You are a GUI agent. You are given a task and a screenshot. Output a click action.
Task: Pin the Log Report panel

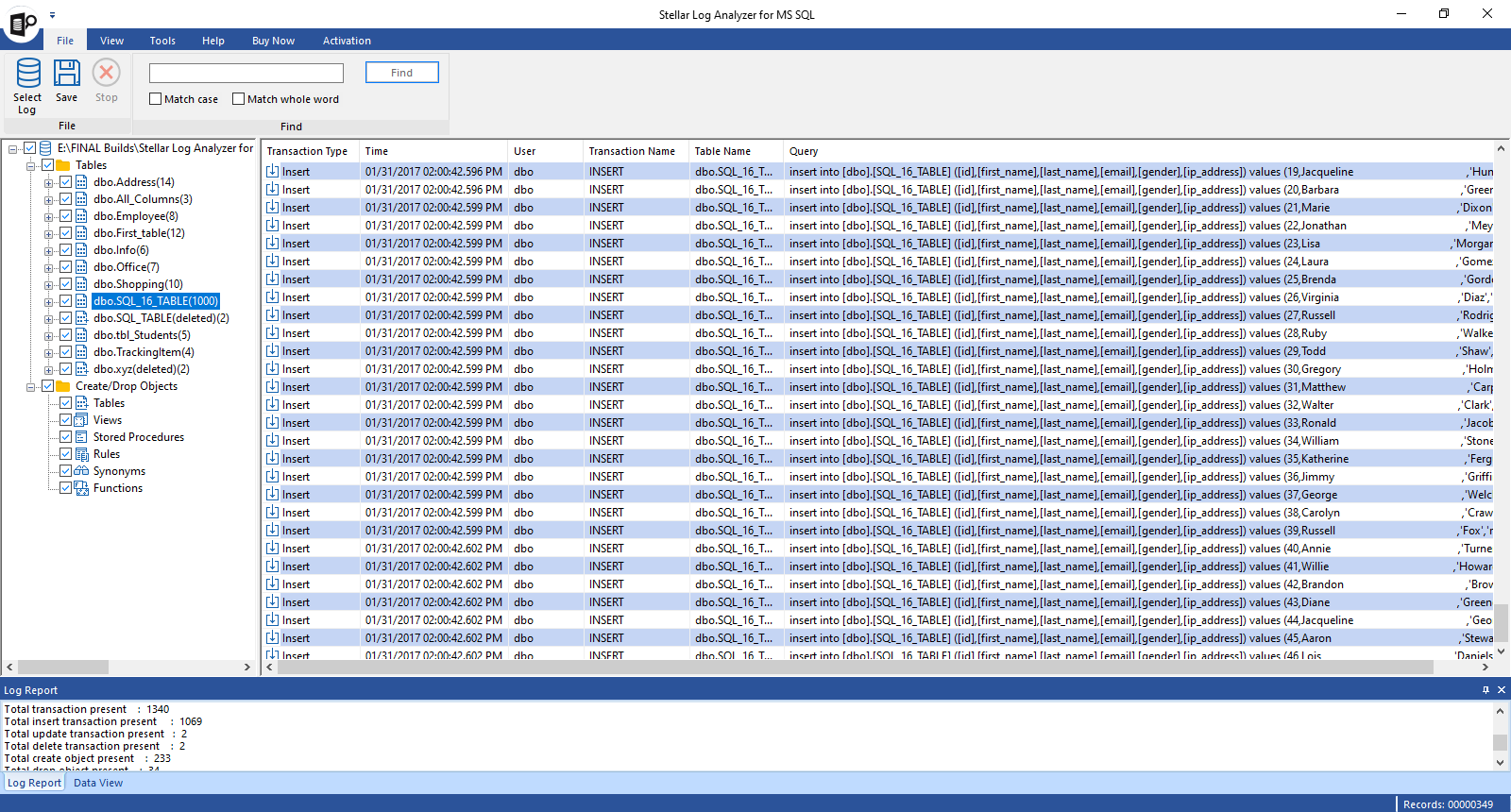tap(1486, 690)
